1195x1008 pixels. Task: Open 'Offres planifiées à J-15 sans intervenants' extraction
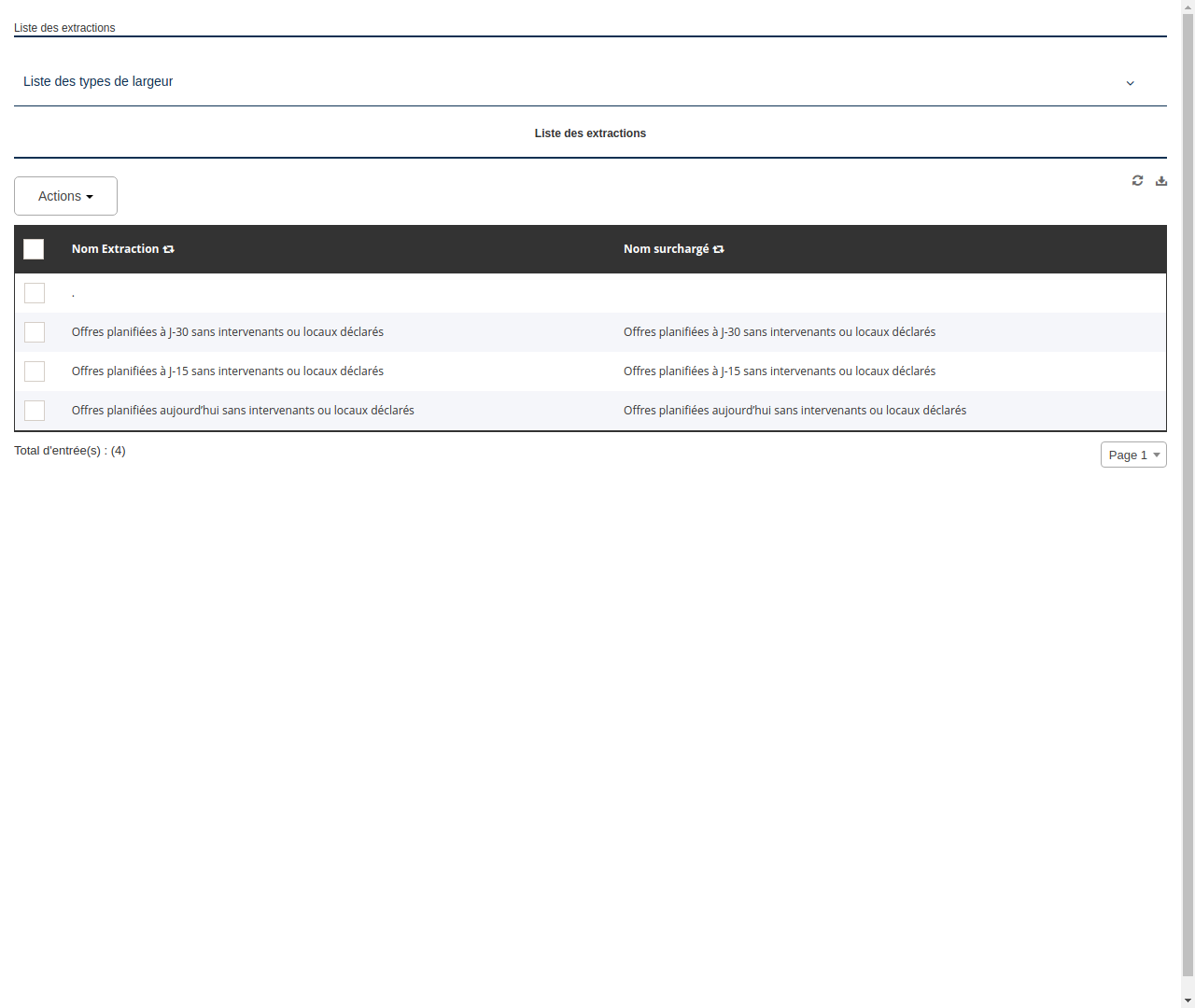(228, 371)
